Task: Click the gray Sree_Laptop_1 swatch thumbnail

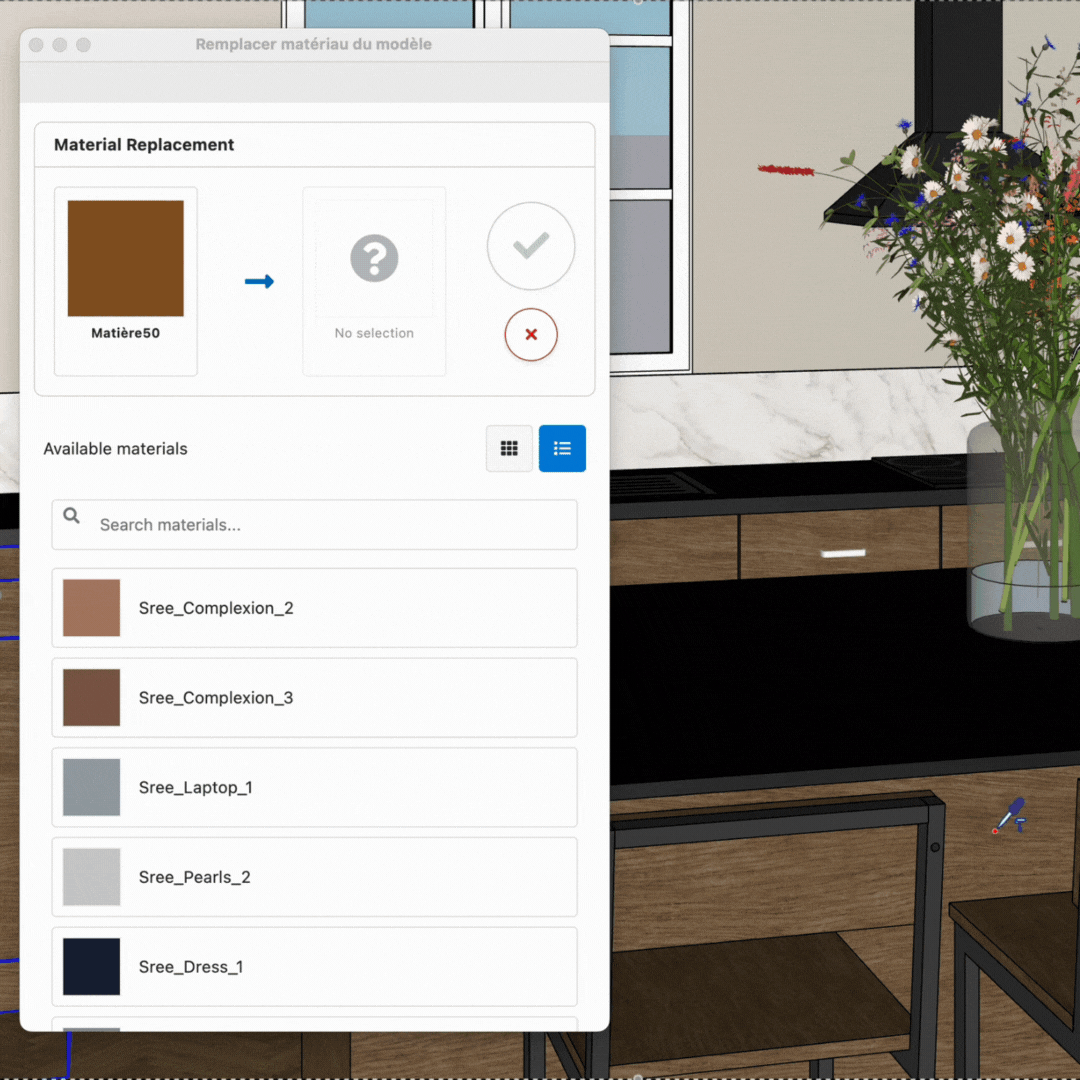Action: [x=92, y=787]
